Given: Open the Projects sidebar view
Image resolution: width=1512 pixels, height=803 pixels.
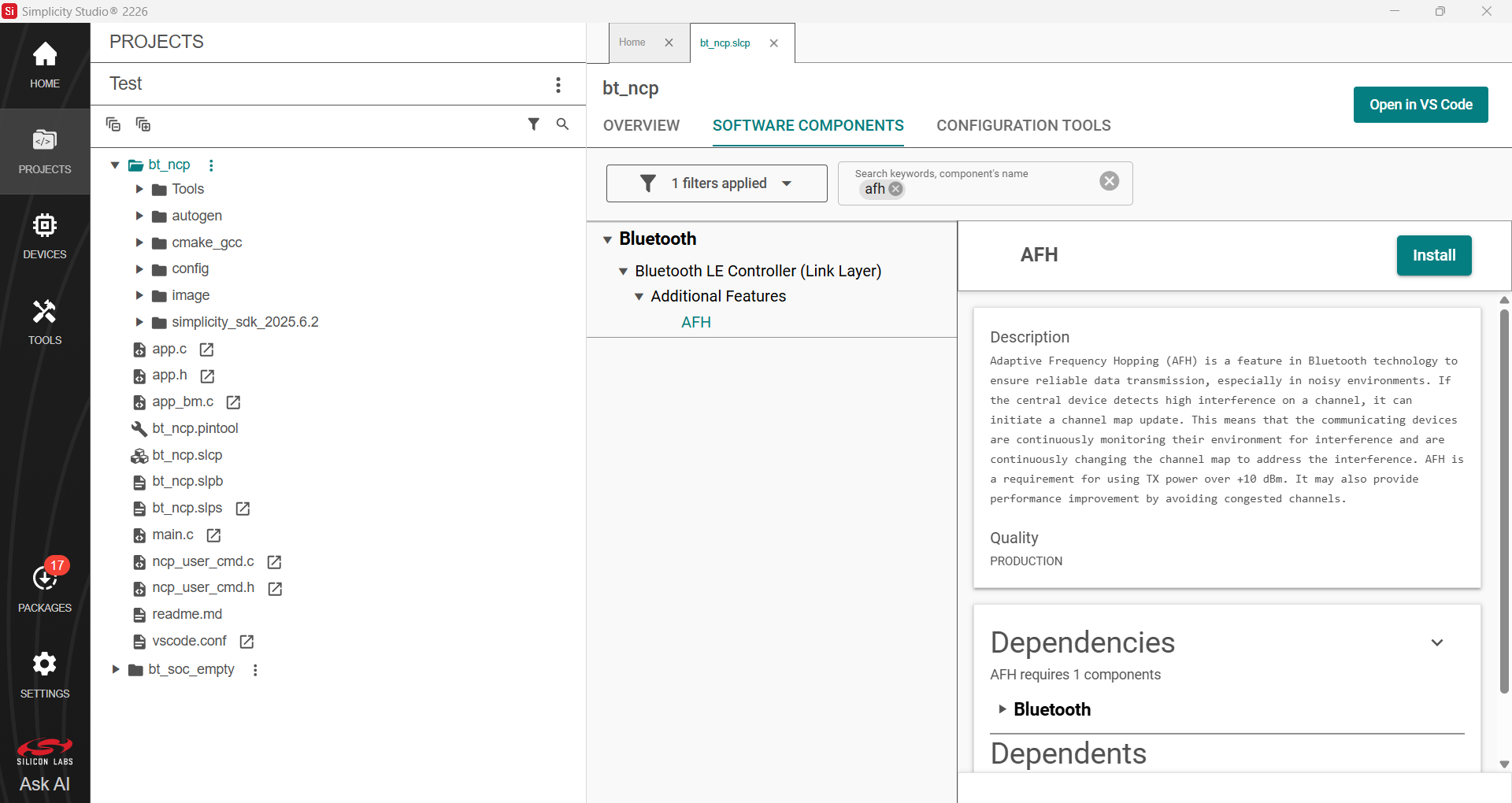Looking at the screenshot, I should [45, 151].
